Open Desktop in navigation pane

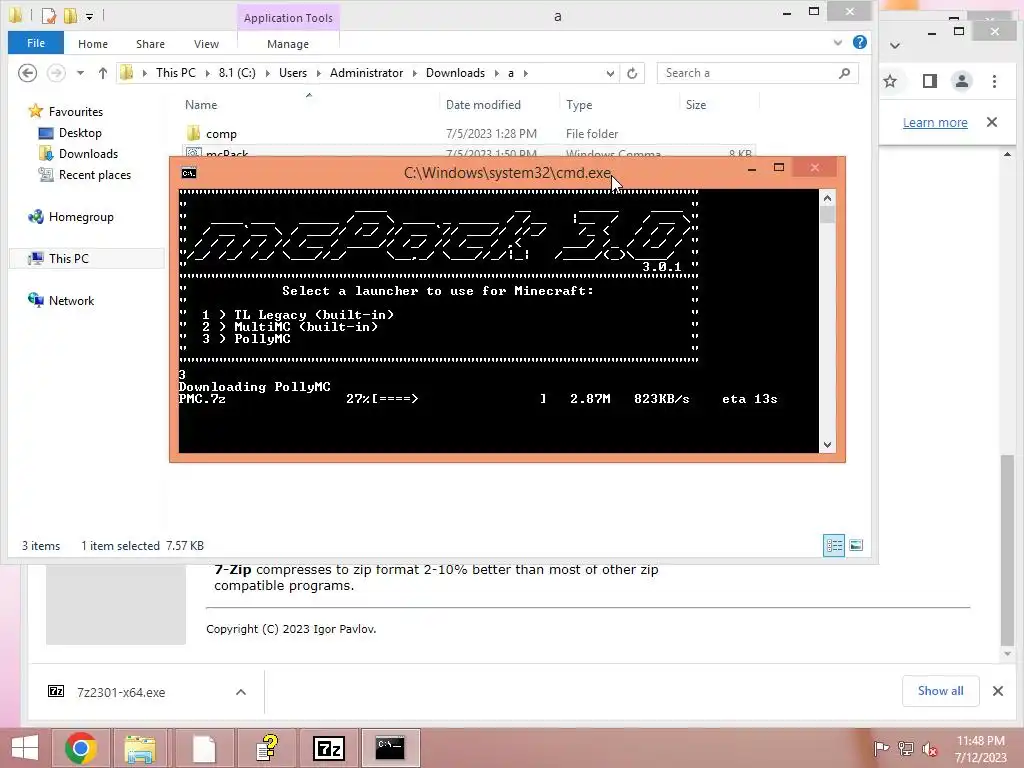coord(80,133)
